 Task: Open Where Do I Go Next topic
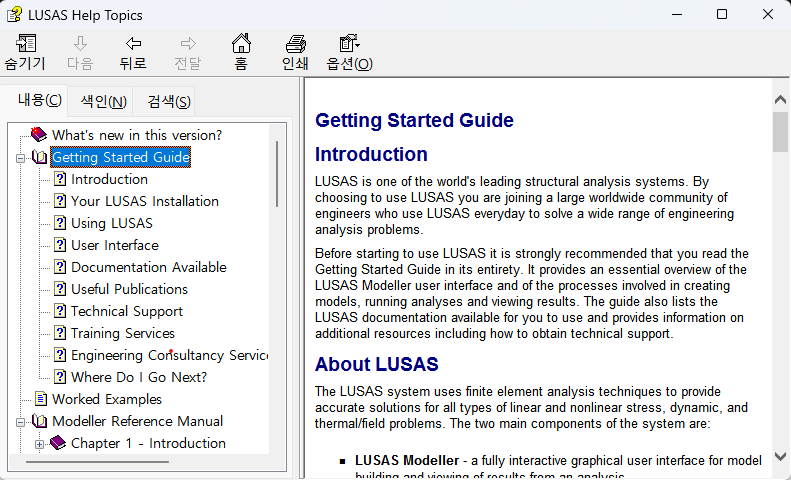pyautogui.click(x=138, y=377)
